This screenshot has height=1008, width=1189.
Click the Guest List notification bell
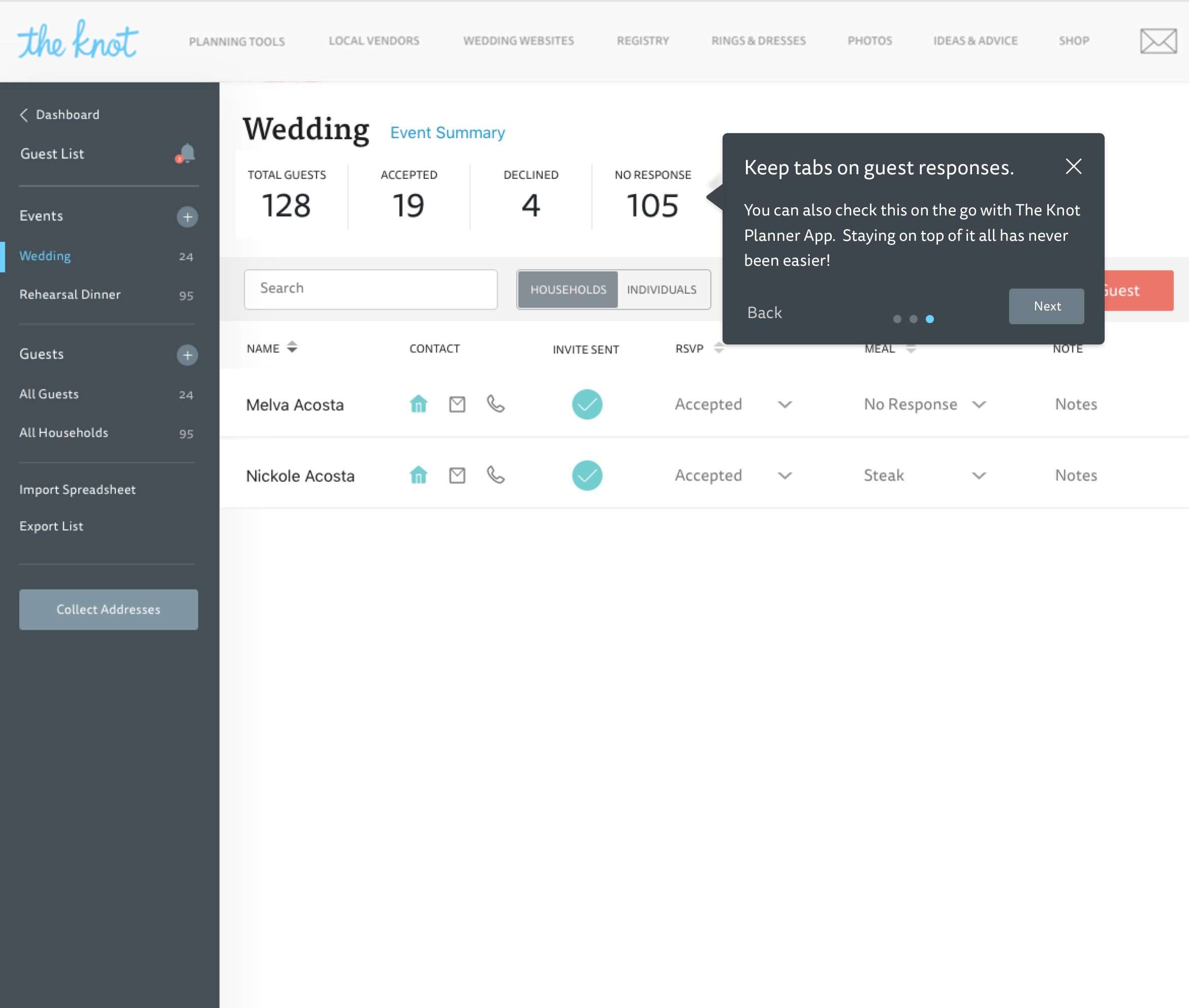point(187,153)
